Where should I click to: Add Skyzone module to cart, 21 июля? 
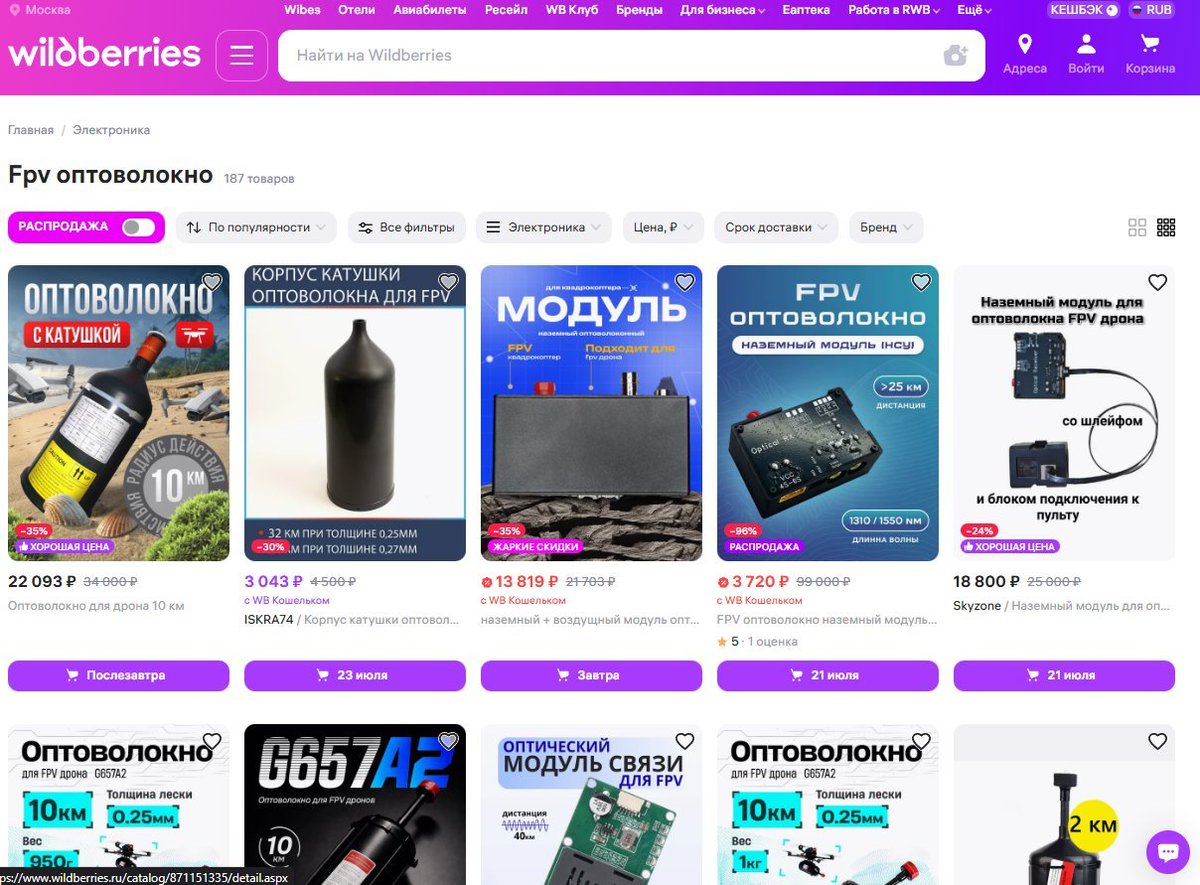[1064, 675]
